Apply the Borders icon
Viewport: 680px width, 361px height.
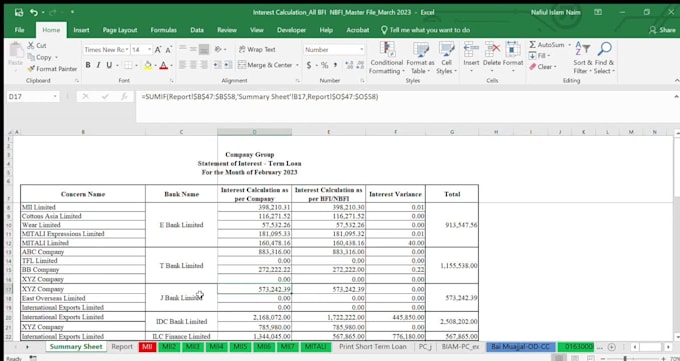(x=128, y=65)
